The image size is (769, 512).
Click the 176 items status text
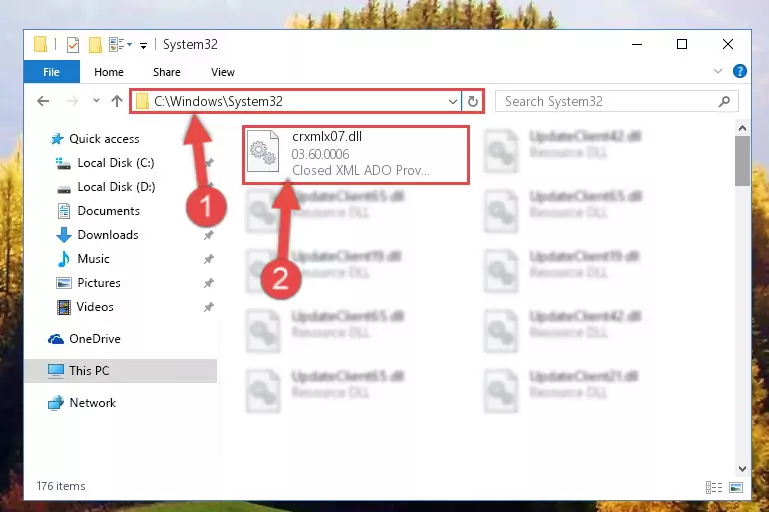tap(61, 486)
